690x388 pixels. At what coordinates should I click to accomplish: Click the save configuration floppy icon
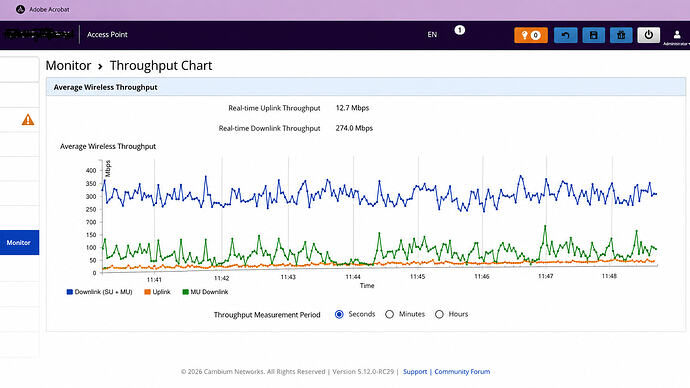[593, 35]
